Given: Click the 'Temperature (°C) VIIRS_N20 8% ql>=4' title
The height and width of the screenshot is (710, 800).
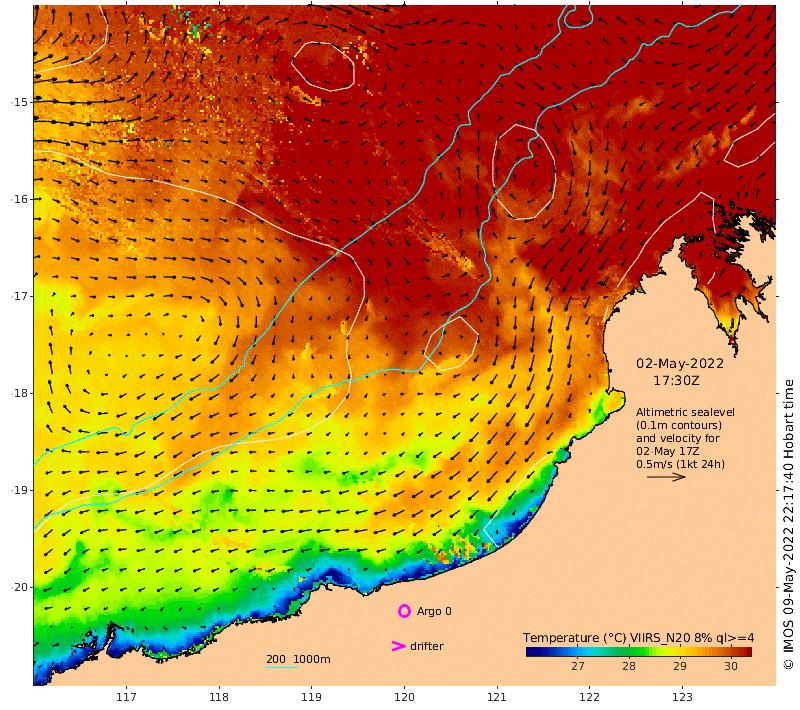Looking at the screenshot, I should [x=638, y=638].
